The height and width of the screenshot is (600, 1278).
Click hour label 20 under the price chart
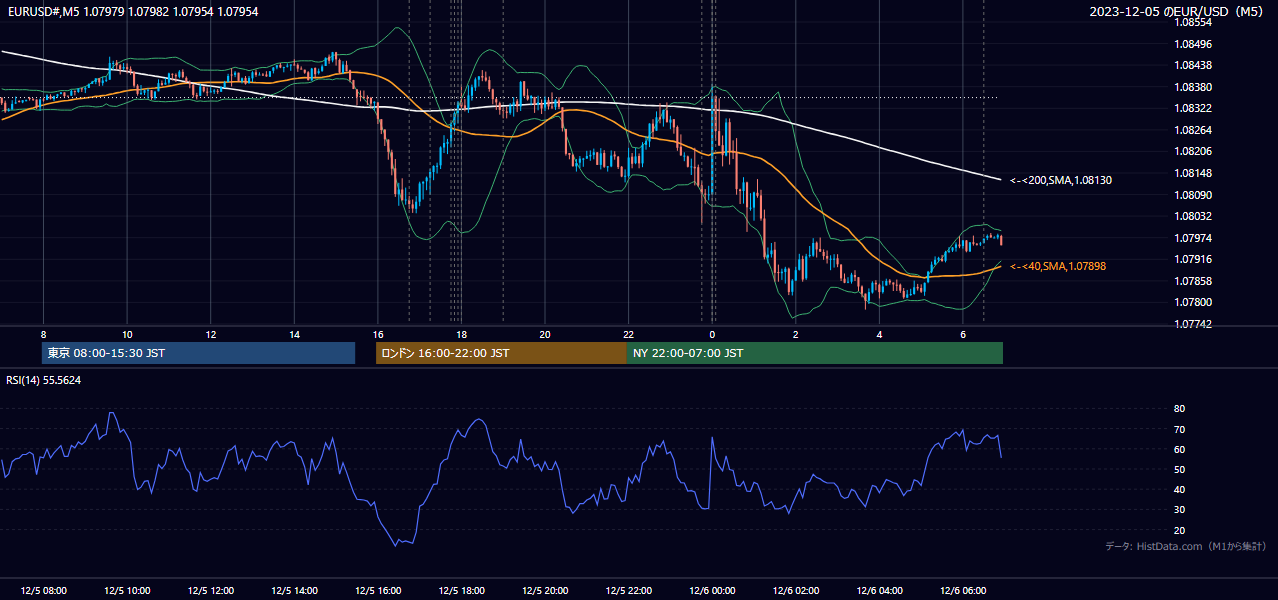click(544, 334)
